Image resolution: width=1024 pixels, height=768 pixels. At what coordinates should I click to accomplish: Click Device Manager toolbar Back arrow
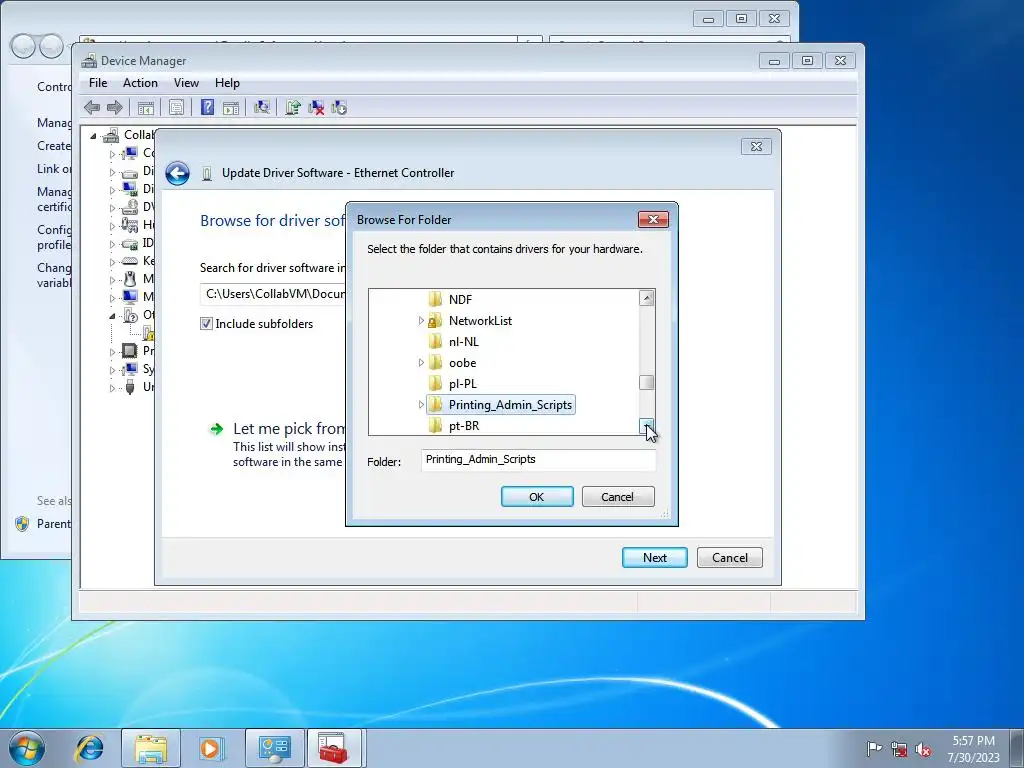click(x=92, y=107)
